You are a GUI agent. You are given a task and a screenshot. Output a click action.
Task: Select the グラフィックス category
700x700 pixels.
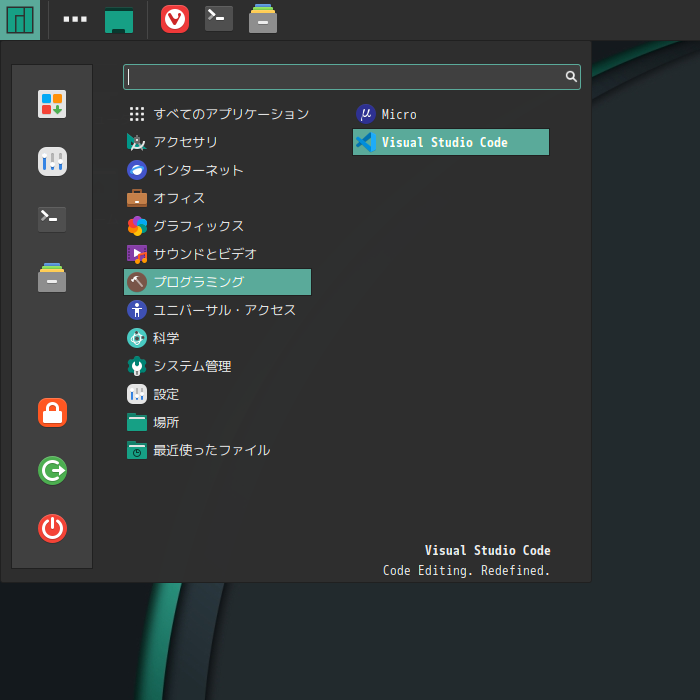[x=217, y=226]
